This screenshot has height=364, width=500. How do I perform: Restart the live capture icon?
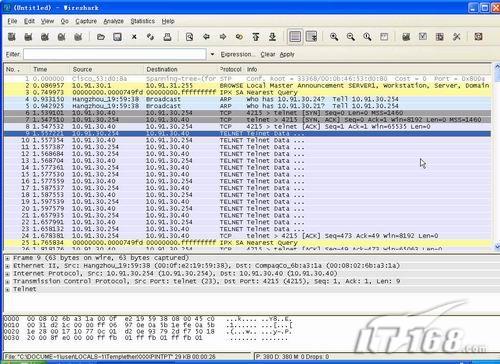pyautogui.click(x=78, y=37)
